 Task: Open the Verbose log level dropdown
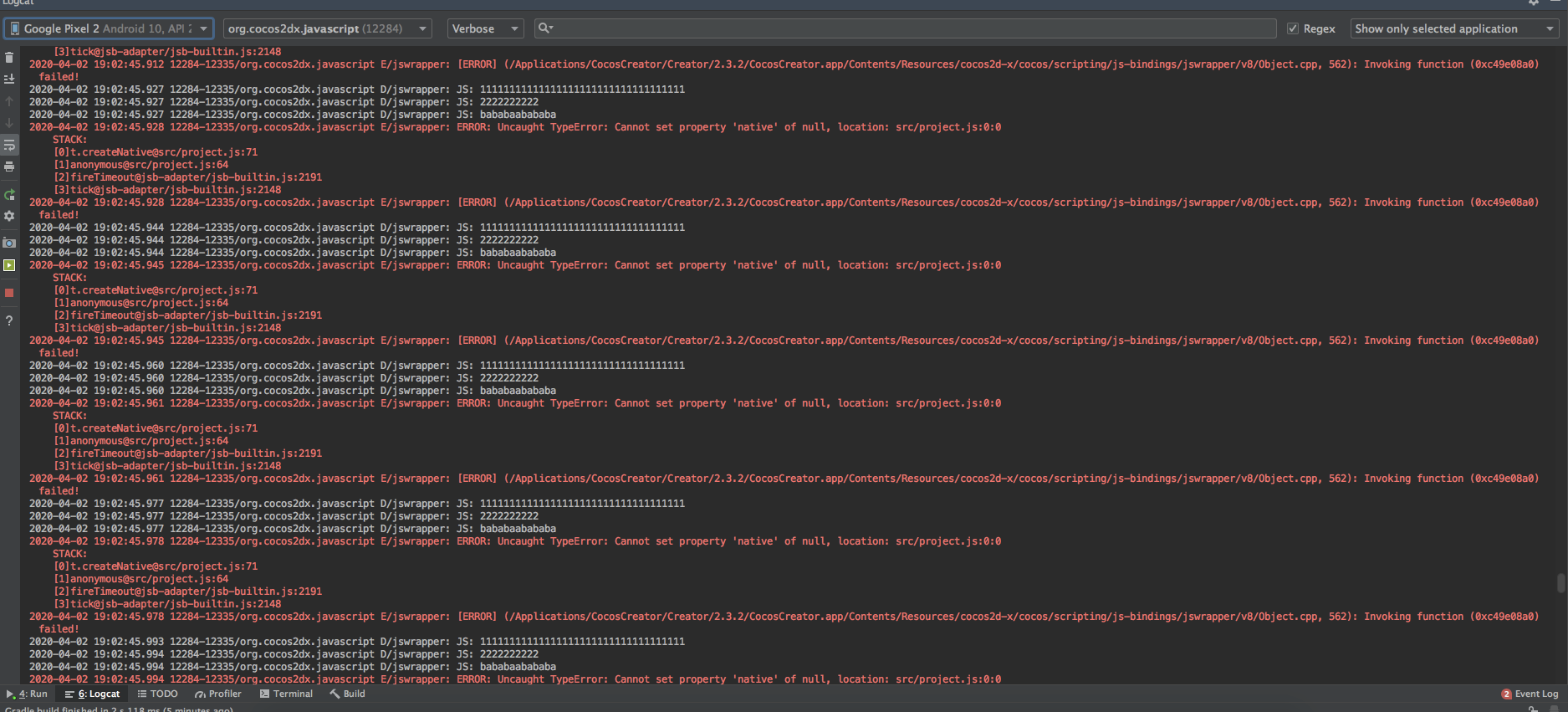tap(485, 28)
